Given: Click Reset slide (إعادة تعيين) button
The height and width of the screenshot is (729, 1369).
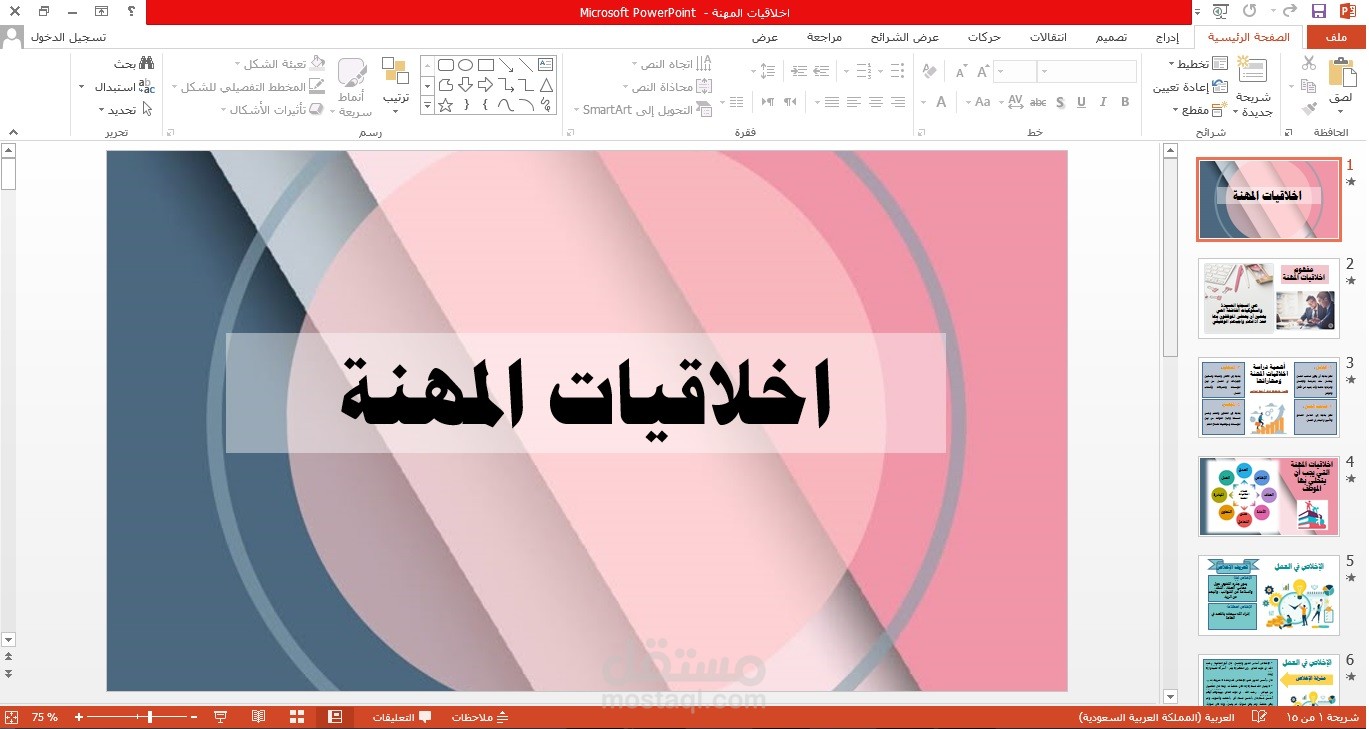Looking at the screenshot, I should pyautogui.click(x=1190, y=87).
